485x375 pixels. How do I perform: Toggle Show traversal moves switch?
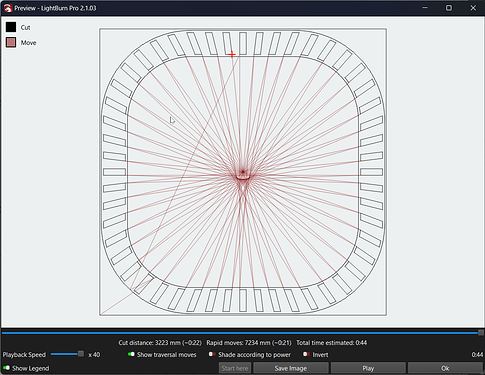(x=131, y=354)
